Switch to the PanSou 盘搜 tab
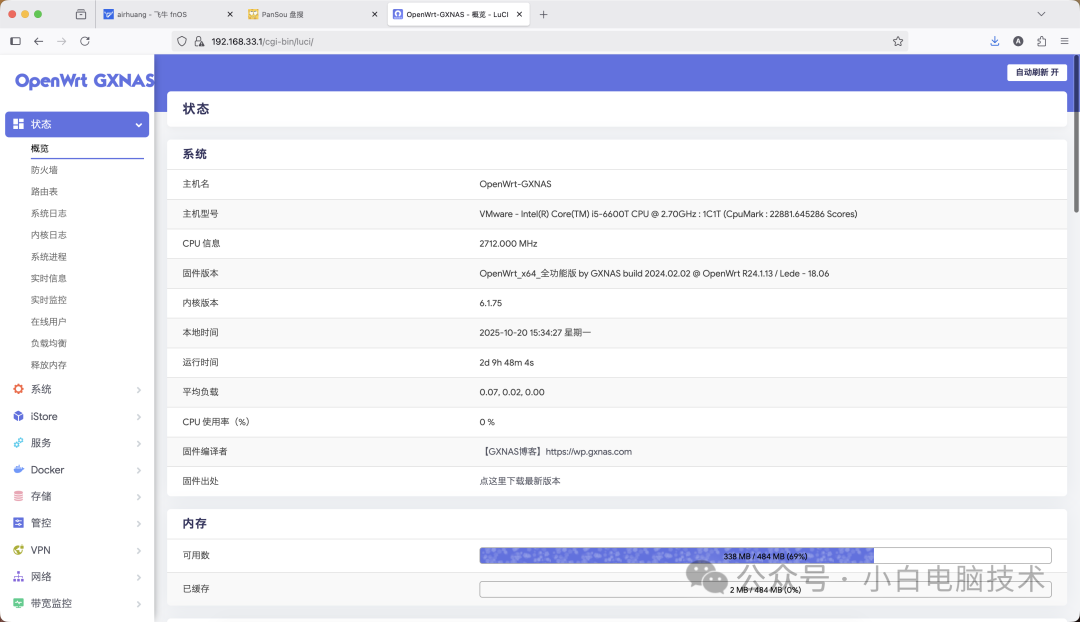The height and width of the screenshot is (622, 1080). tap(313, 14)
